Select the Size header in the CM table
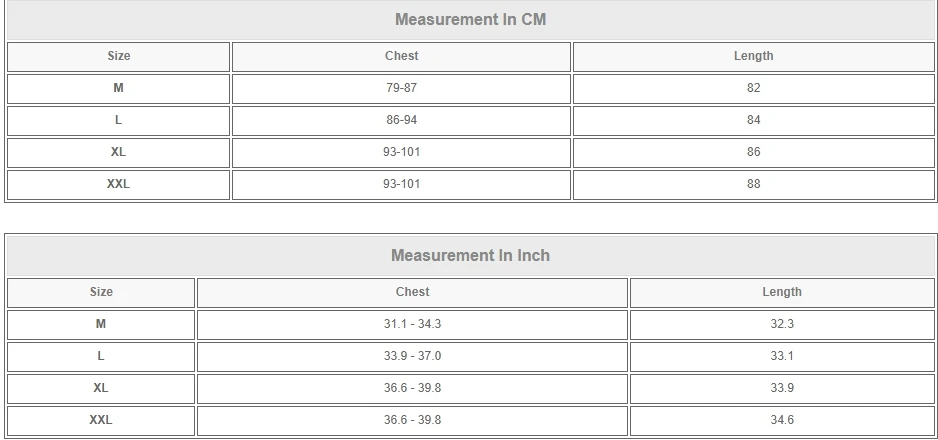 pyautogui.click(x=119, y=56)
